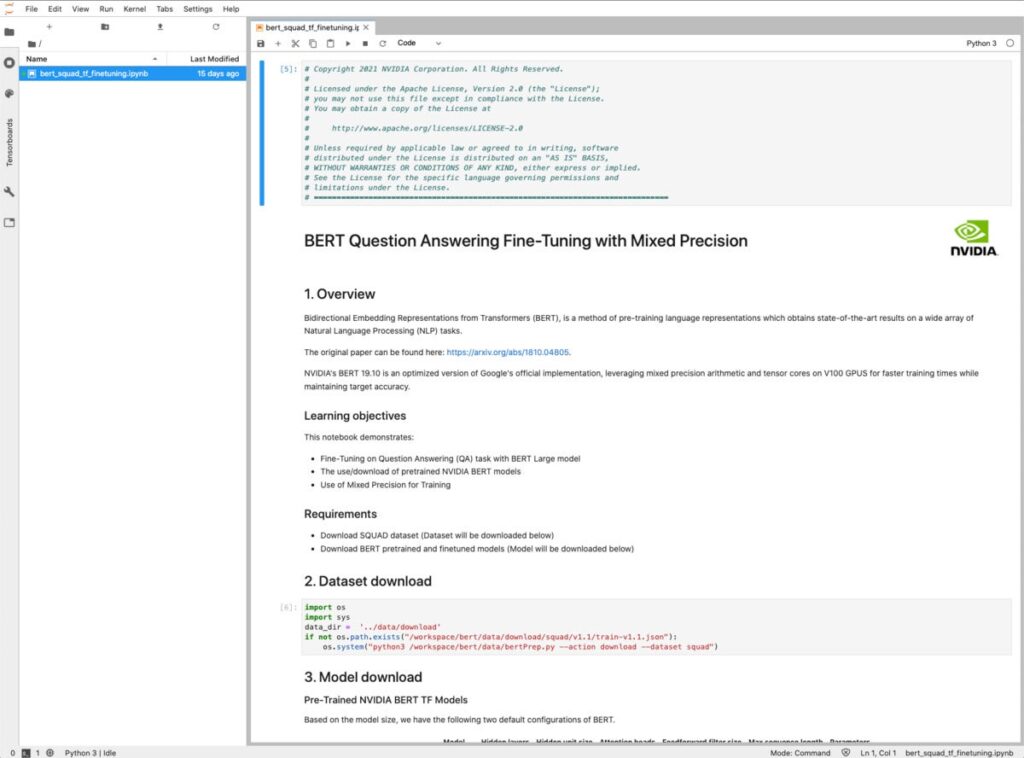Create a new folder in file browser

coord(105,27)
